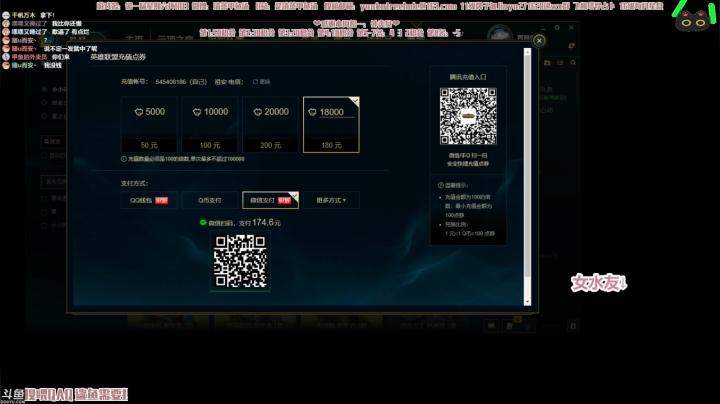Select the first radio option behind the dialog
Viewport: 720px width, 404px height.
click(45, 90)
